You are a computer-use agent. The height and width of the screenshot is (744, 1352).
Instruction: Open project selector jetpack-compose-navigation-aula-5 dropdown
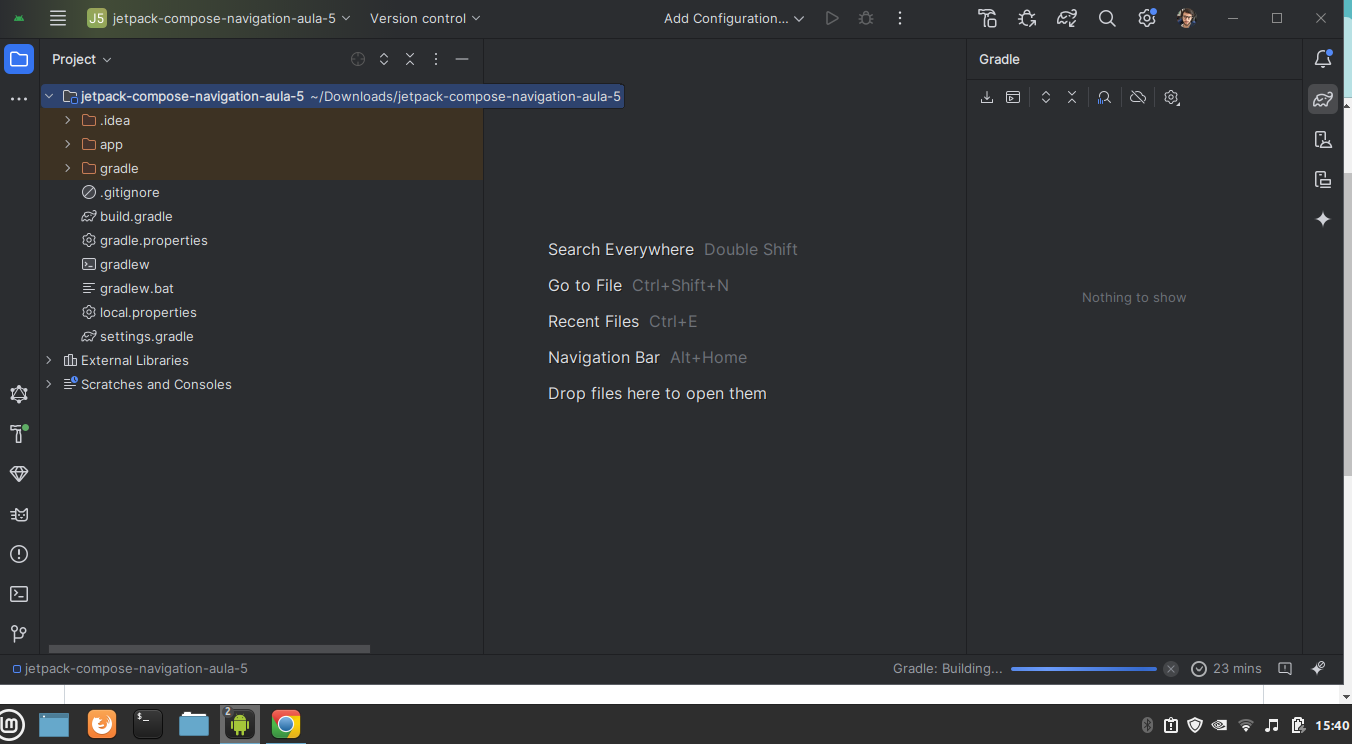coord(220,18)
